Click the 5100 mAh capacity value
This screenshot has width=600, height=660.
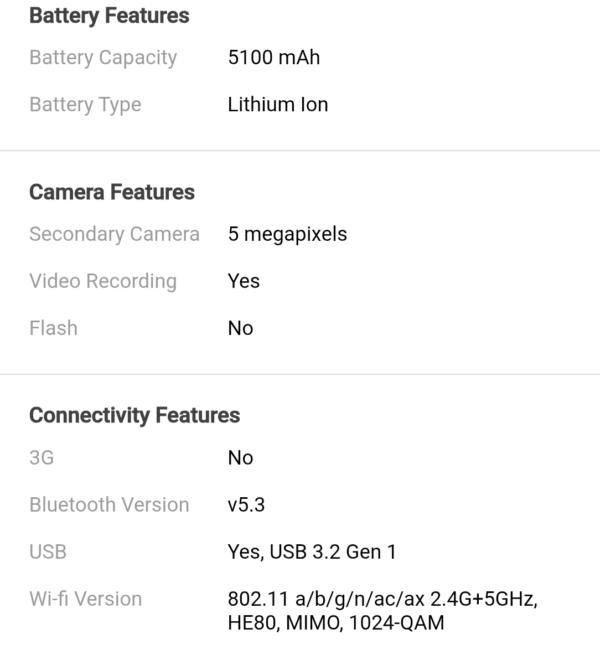coord(274,58)
